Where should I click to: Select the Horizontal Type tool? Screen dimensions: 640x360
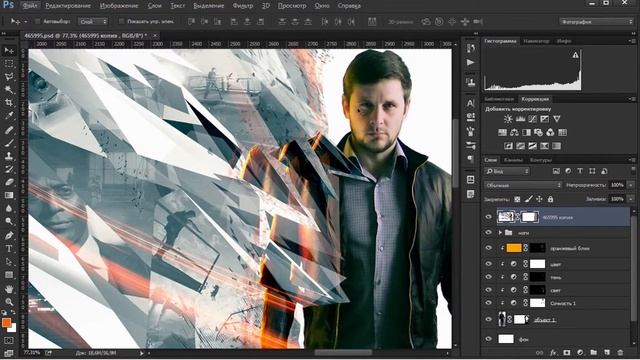click(x=9, y=249)
